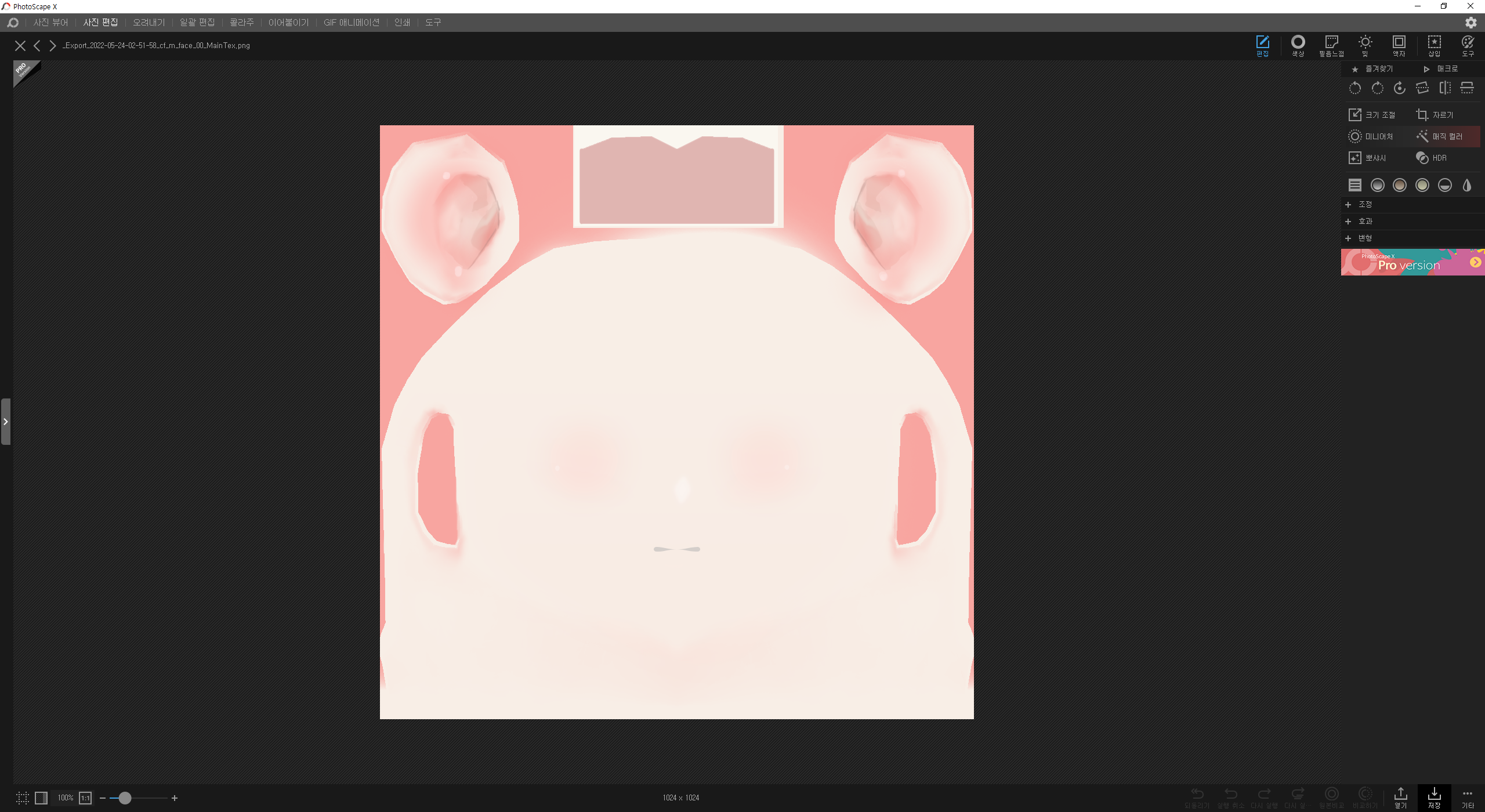This screenshot has height=812, width=1485.
Task: Open the straighten tool
Action: (x=1422, y=88)
